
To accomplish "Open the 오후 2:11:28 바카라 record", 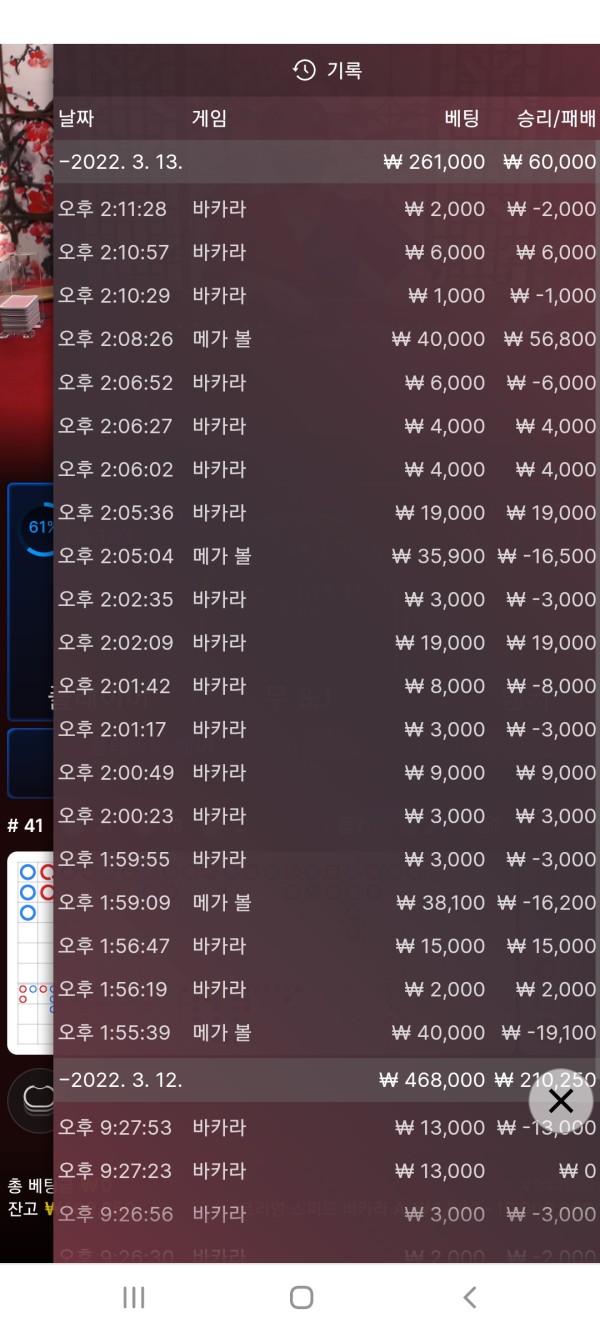I will point(326,209).
